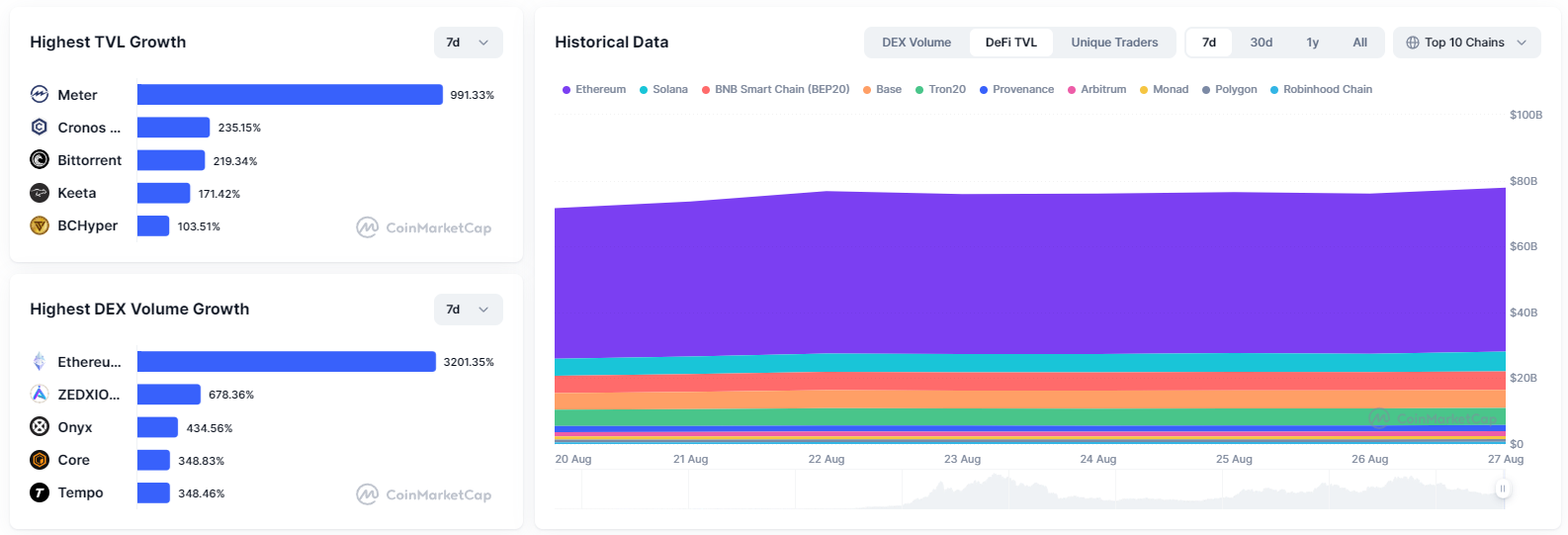1568x535 pixels.
Task: Switch to the DEX Volume tab
Action: 916,43
